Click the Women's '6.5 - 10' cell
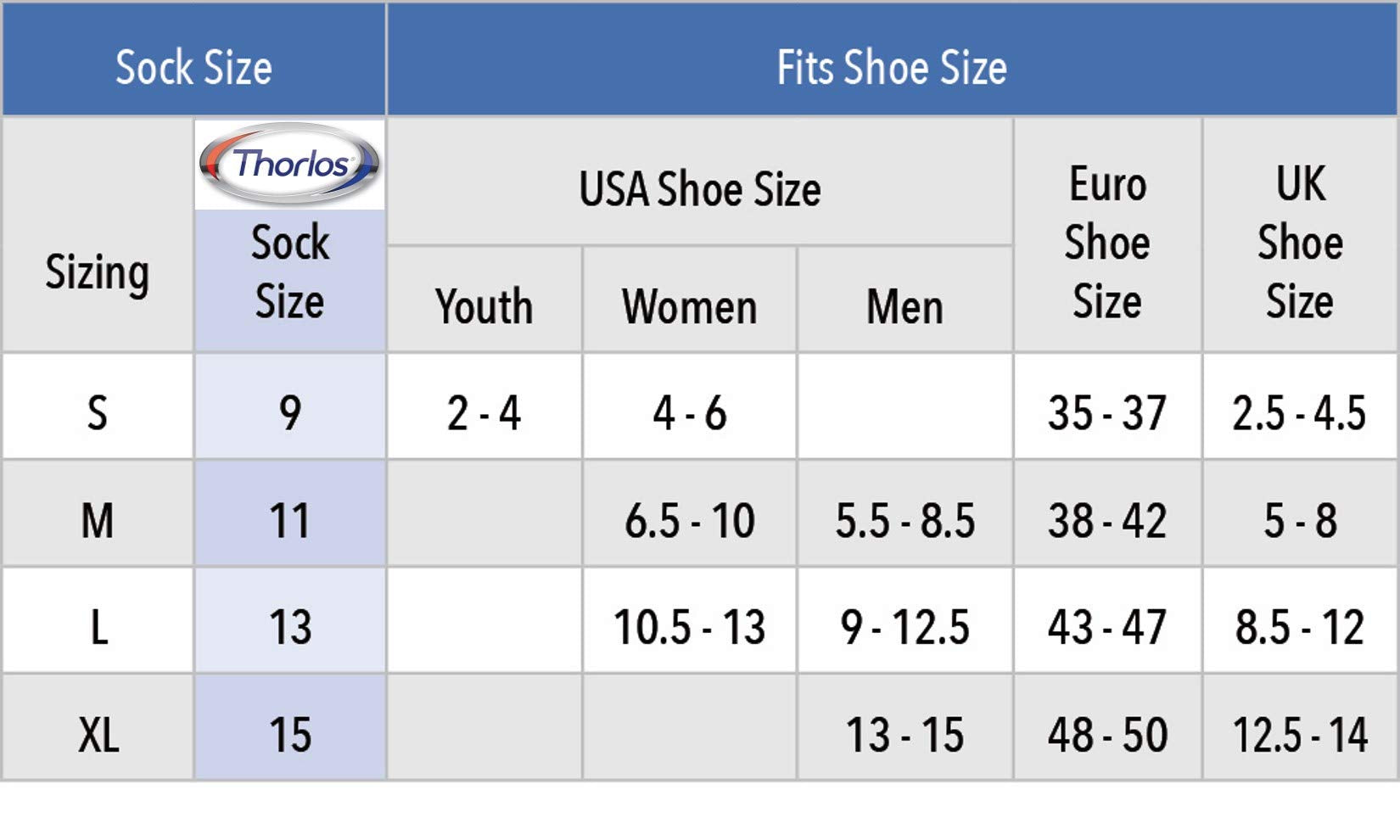 pyautogui.click(x=689, y=520)
